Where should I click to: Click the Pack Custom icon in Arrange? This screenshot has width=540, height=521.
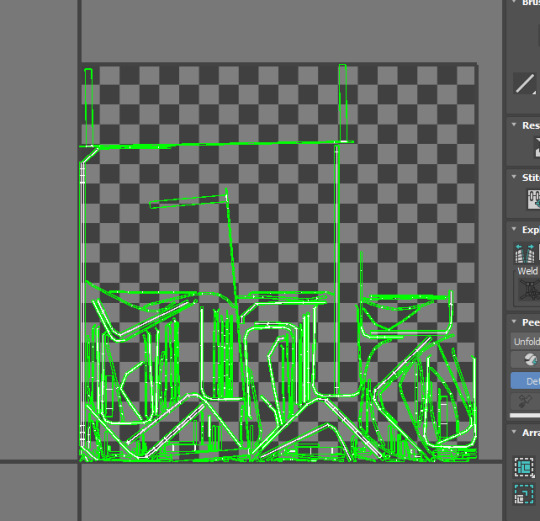tap(524, 468)
